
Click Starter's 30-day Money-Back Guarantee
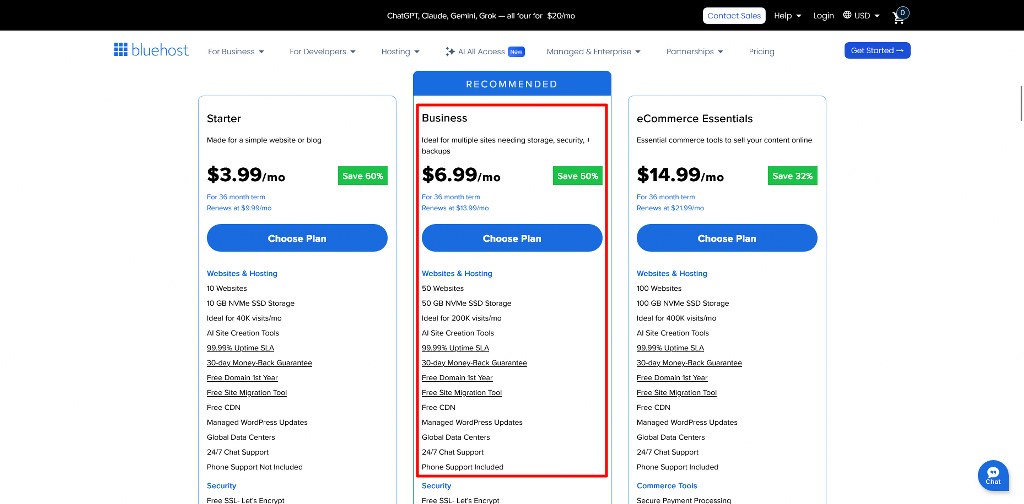point(259,363)
